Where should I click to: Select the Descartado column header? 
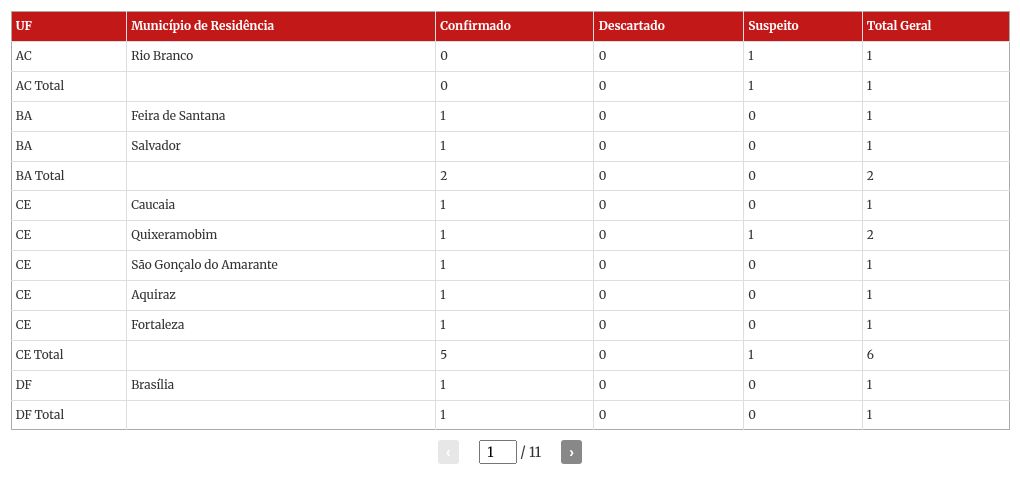click(x=631, y=26)
